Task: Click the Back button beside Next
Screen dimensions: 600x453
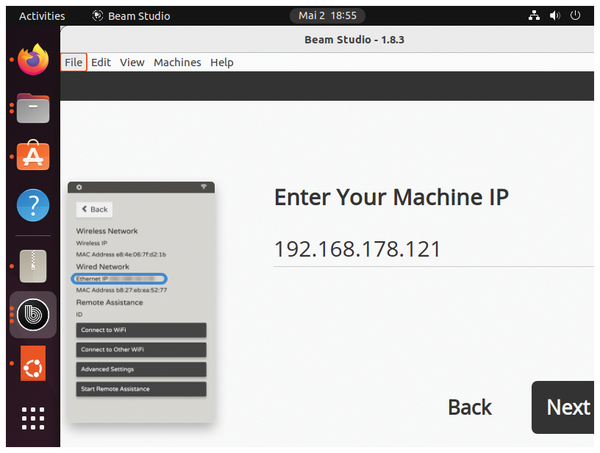Action: pyautogui.click(x=470, y=407)
